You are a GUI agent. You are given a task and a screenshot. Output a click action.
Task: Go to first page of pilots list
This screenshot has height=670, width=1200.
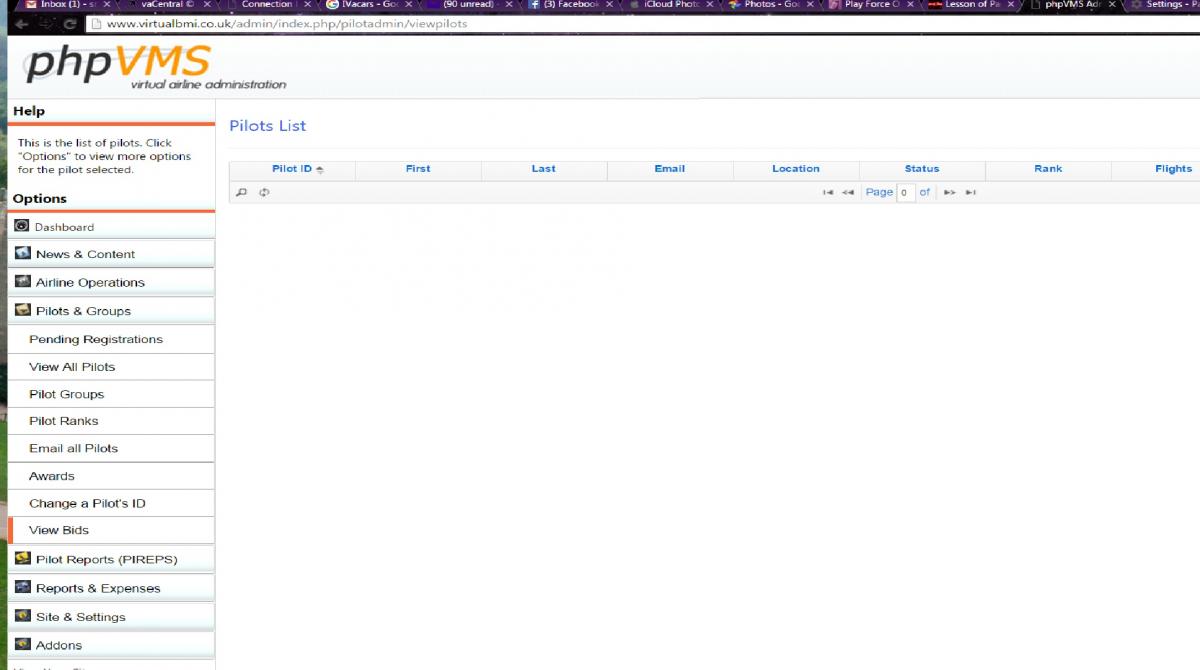click(827, 192)
